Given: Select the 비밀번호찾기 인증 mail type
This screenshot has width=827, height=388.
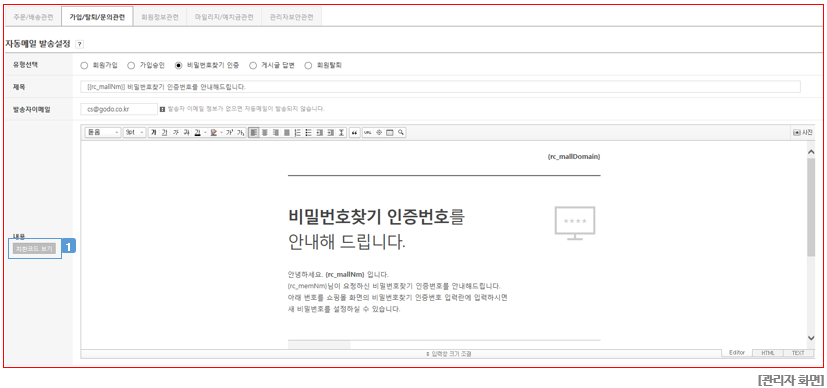Looking at the screenshot, I should [x=178, y=66].
